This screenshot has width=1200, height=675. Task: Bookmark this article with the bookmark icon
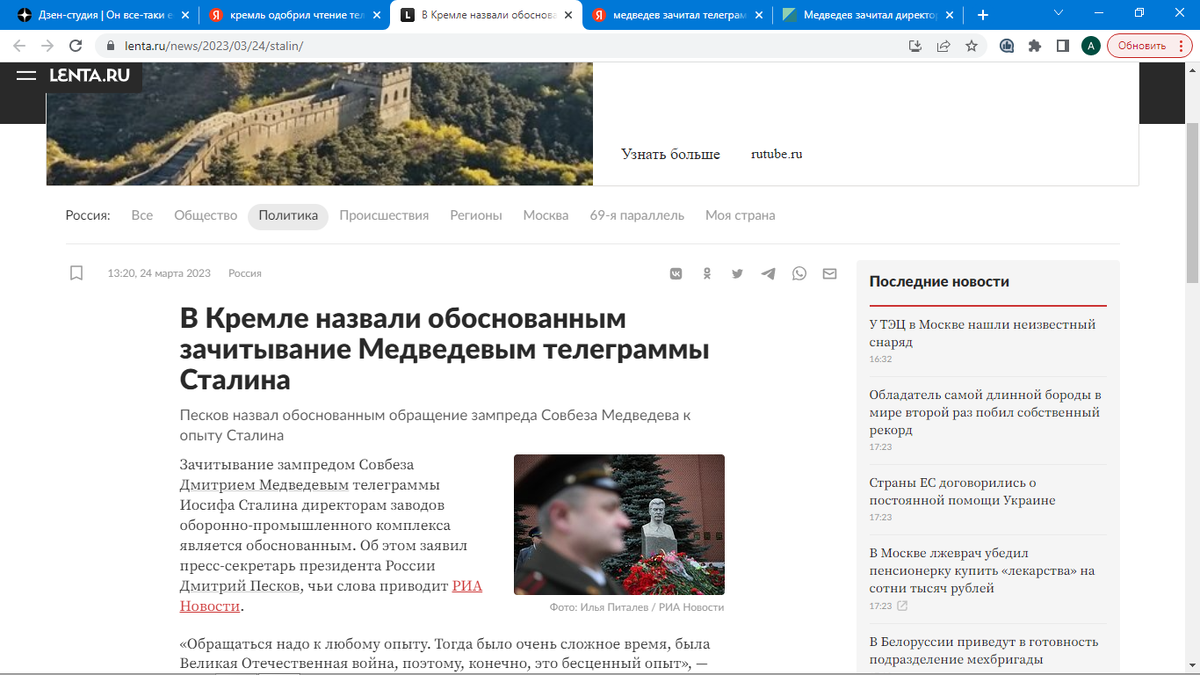tap(76, 273)
